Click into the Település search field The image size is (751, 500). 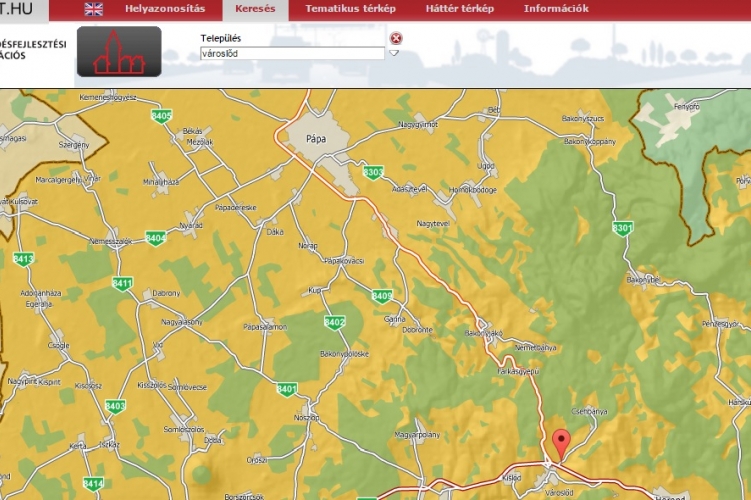coord(291,53)
